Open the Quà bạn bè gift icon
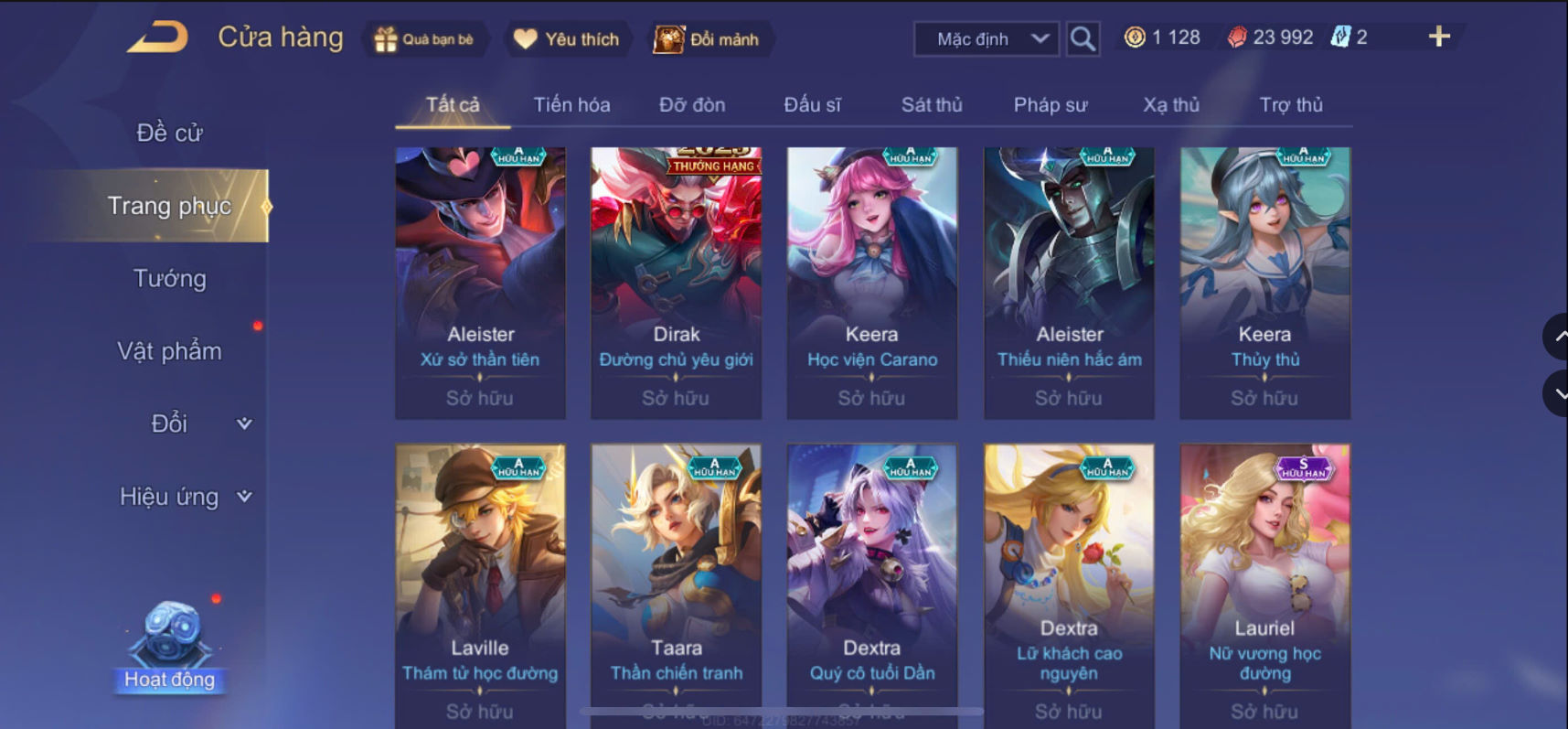This screenshot has height=729, width=1568. tap(386, 39)
